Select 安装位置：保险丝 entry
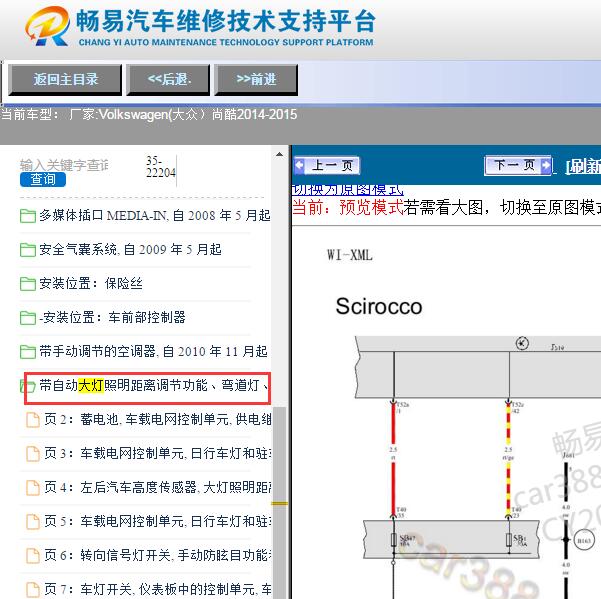 point(91,283)
